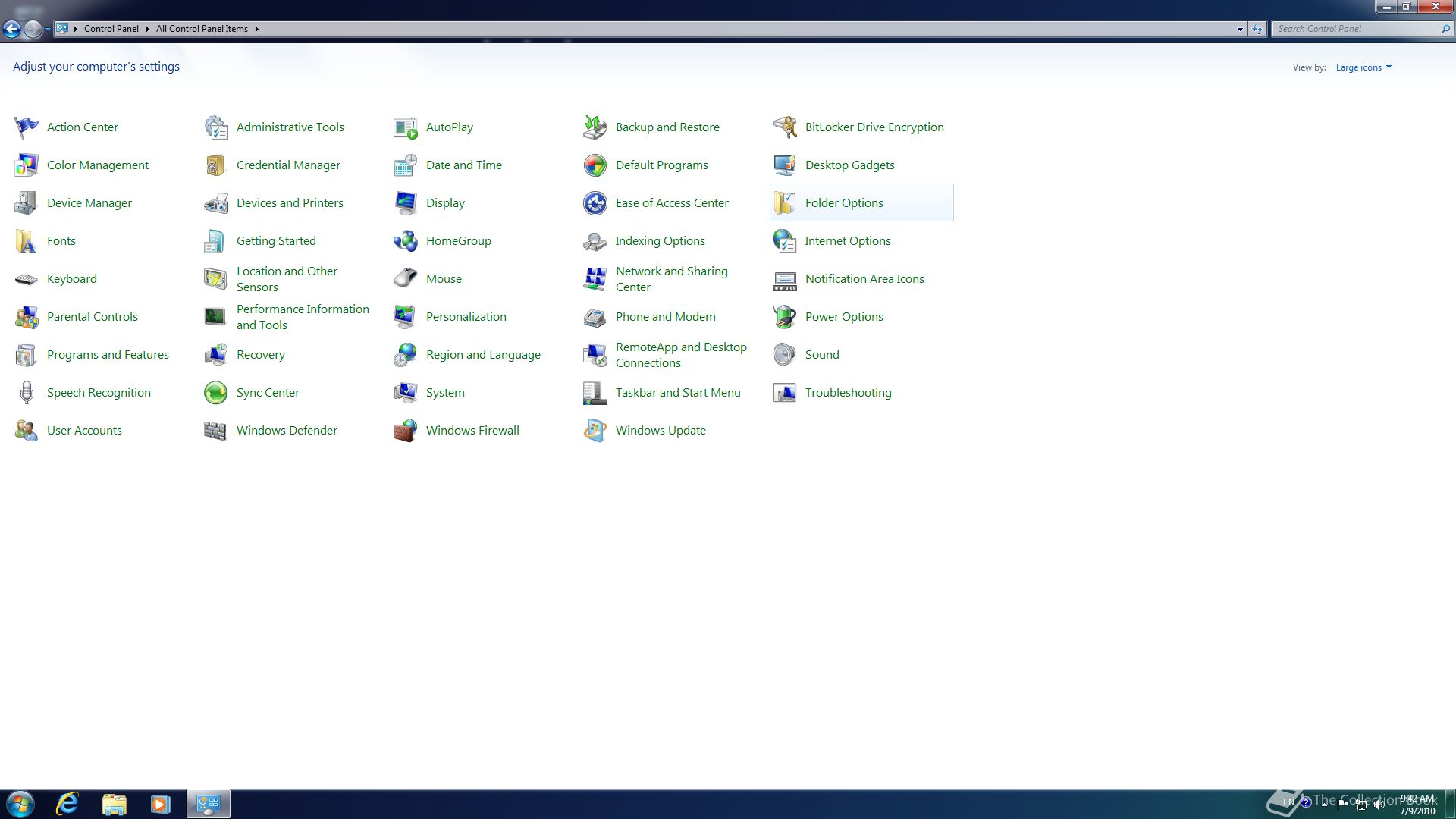Viewport: 1456px width, 819px height.
Task: Expand the View by Large icons dropdown
Action: (x=1363, y=67)
